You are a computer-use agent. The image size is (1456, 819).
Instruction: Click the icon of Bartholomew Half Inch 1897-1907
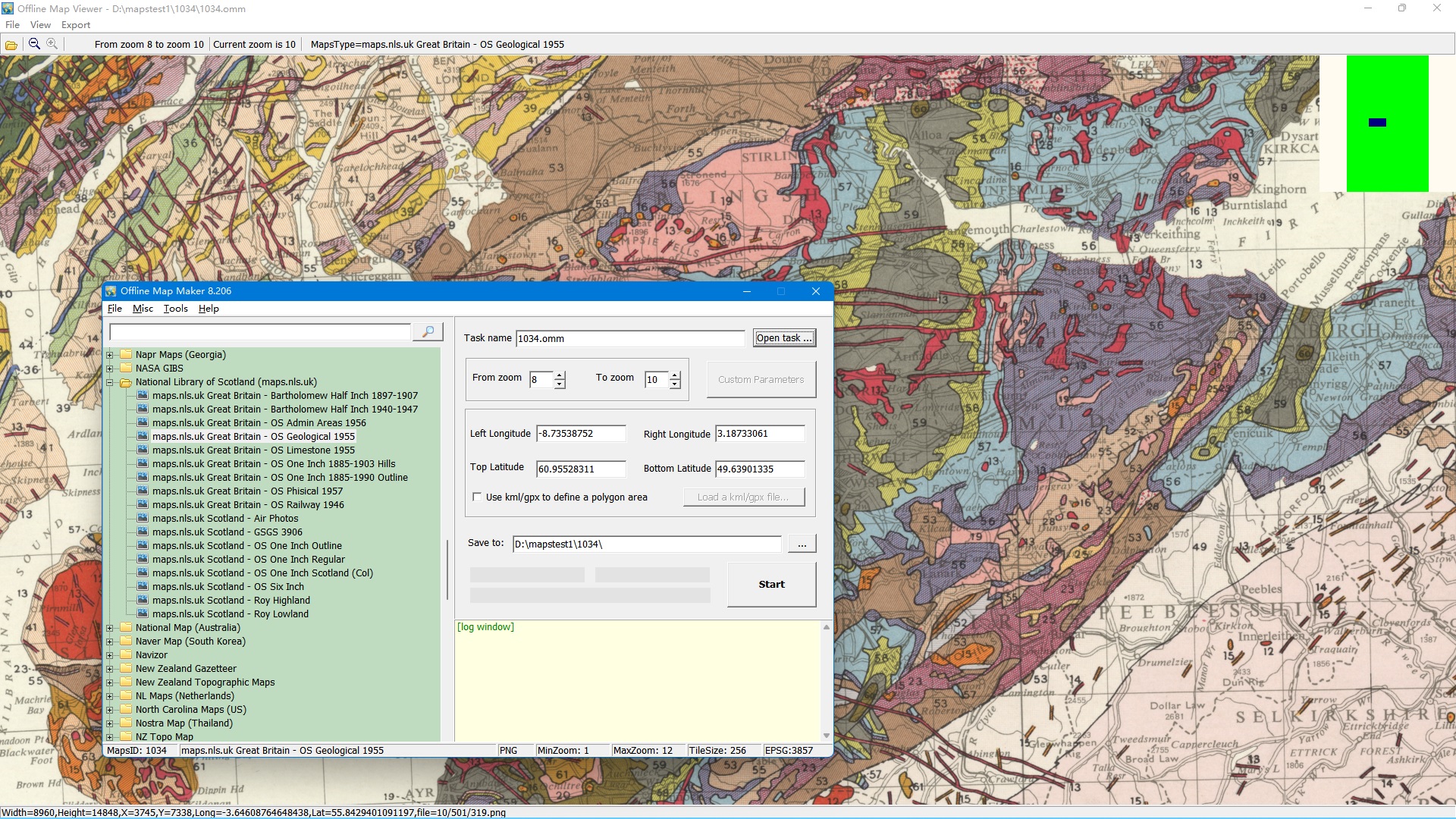tap(143, 396)
